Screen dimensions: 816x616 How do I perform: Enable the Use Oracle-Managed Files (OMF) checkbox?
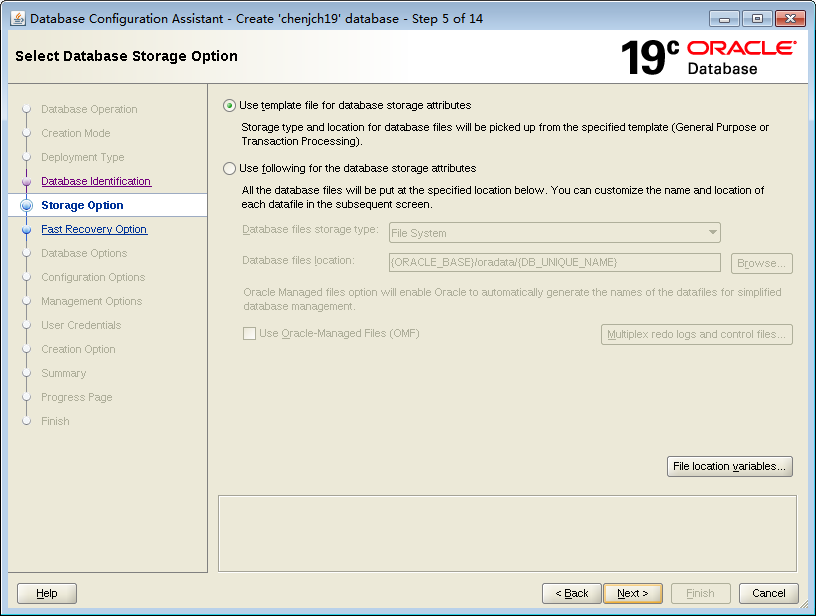250,334
